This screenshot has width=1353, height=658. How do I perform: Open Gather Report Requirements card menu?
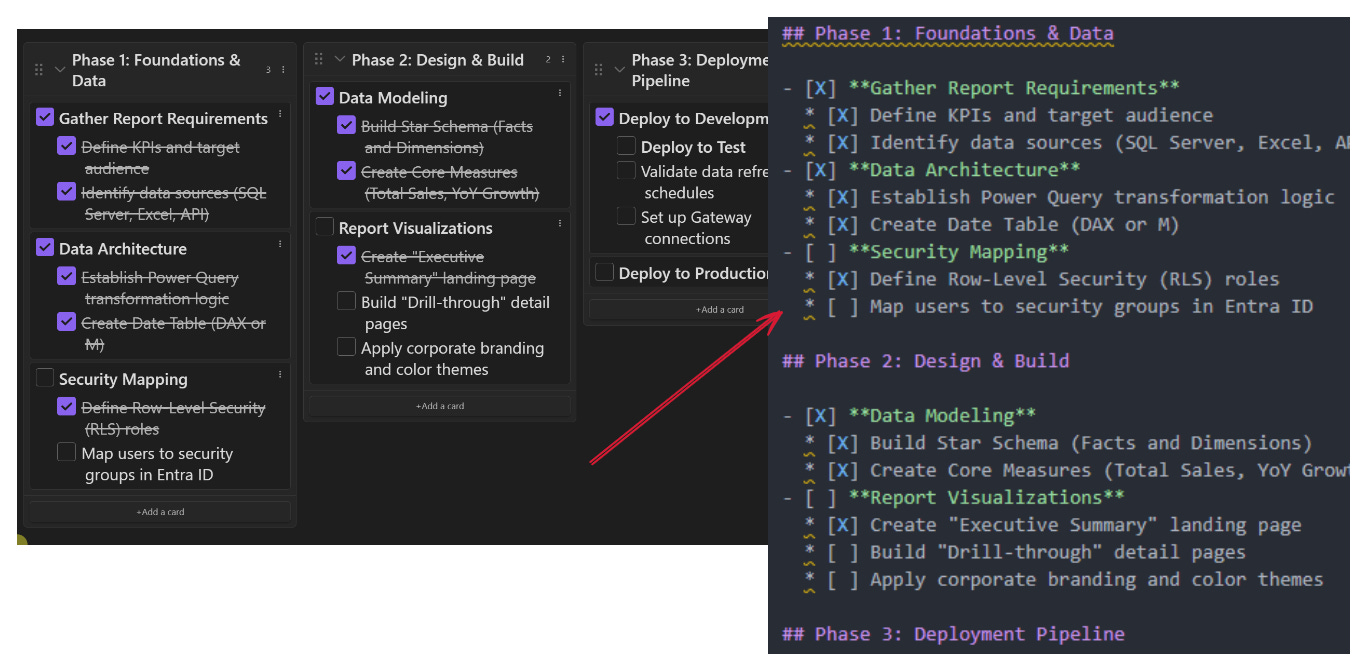280,115
